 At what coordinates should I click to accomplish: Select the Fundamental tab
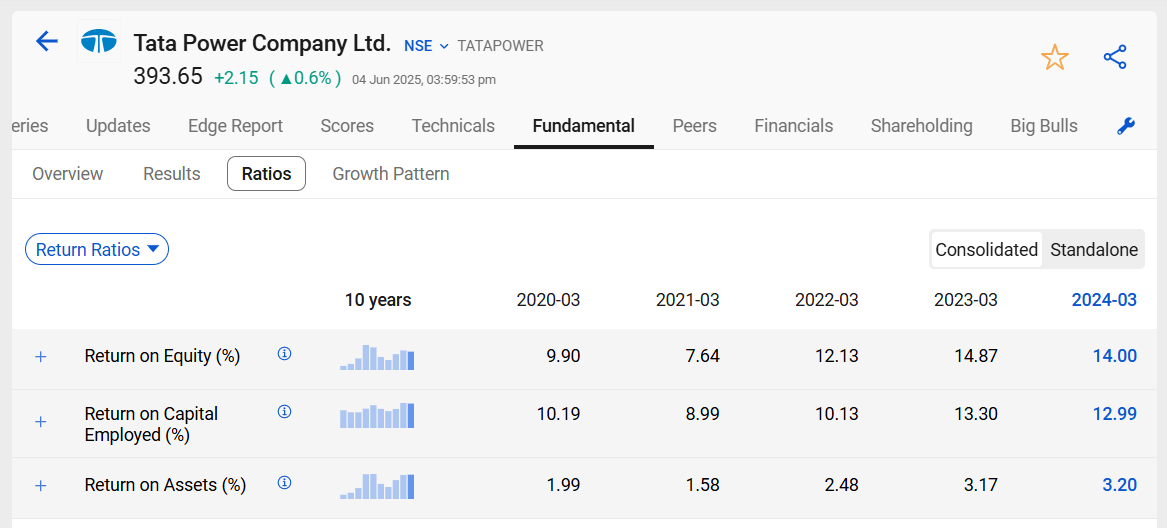click(x=584, y=126)
